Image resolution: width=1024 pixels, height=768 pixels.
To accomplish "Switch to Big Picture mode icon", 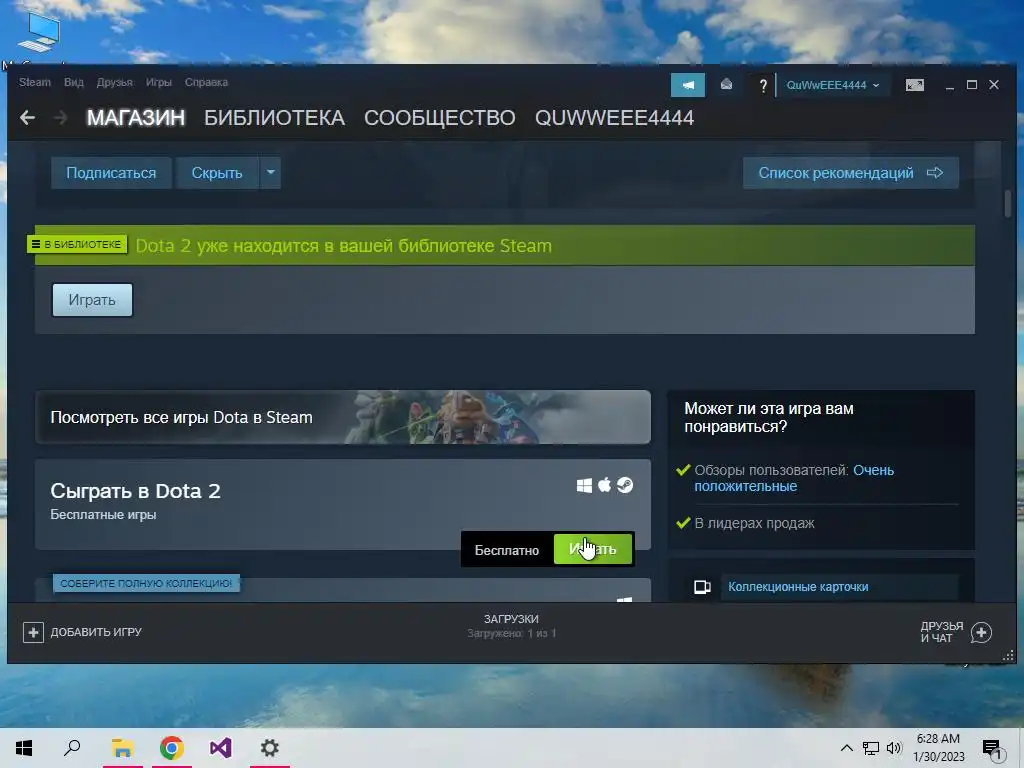I will [914, 85].
